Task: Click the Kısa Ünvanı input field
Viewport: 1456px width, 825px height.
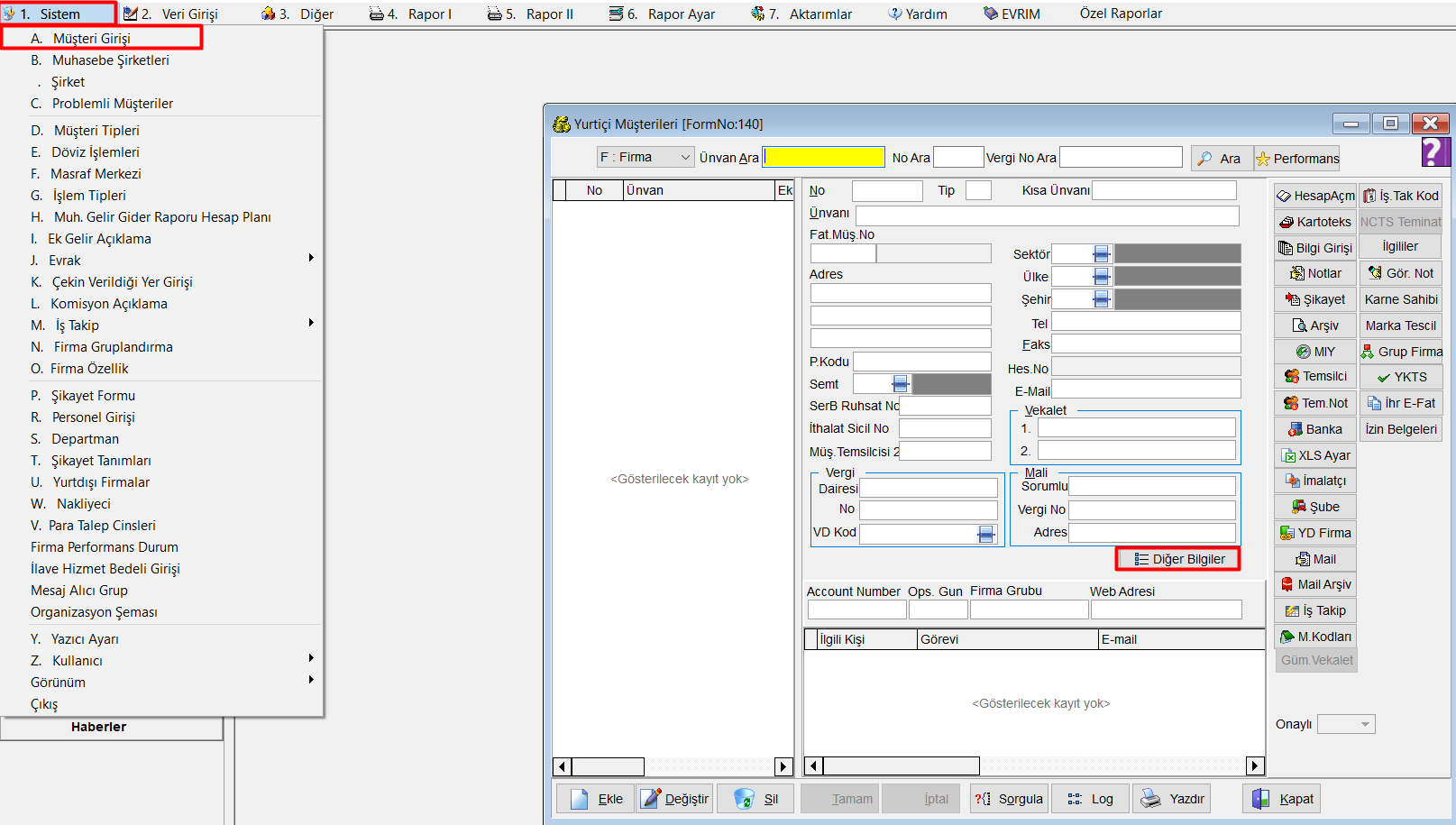Action: (x=1165, y=190)
